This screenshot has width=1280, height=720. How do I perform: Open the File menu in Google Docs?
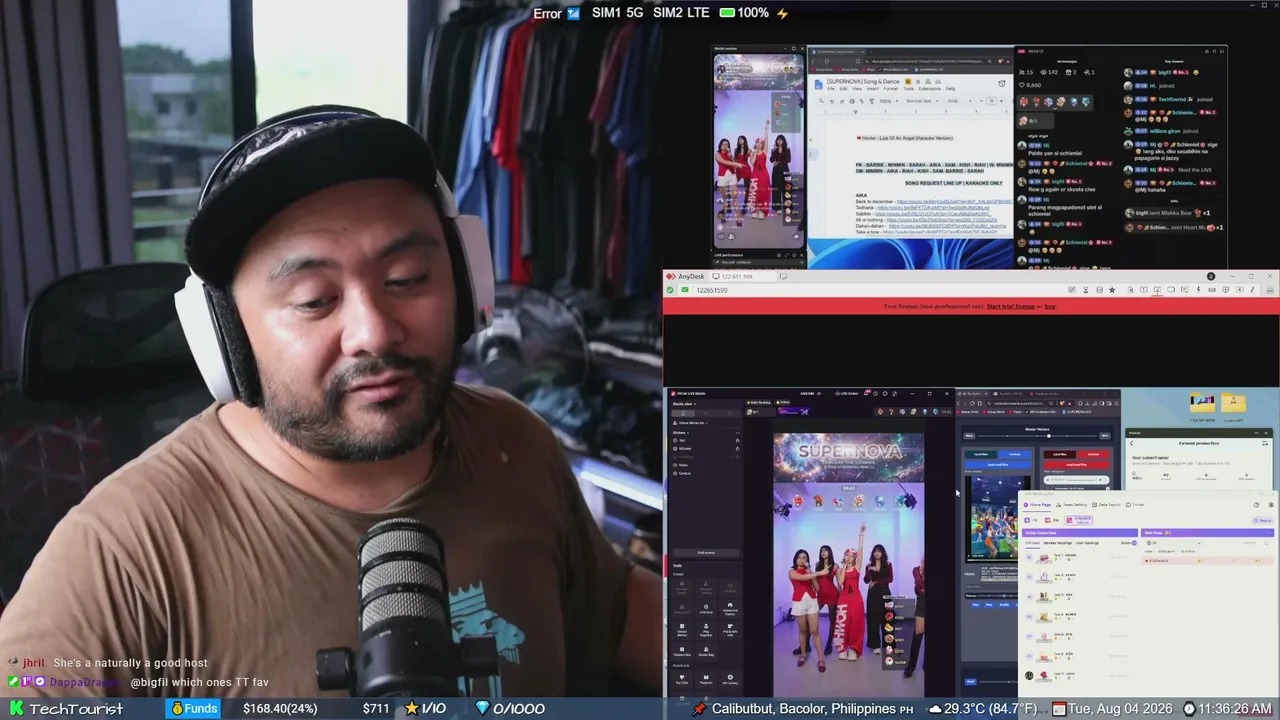(830, 89)
